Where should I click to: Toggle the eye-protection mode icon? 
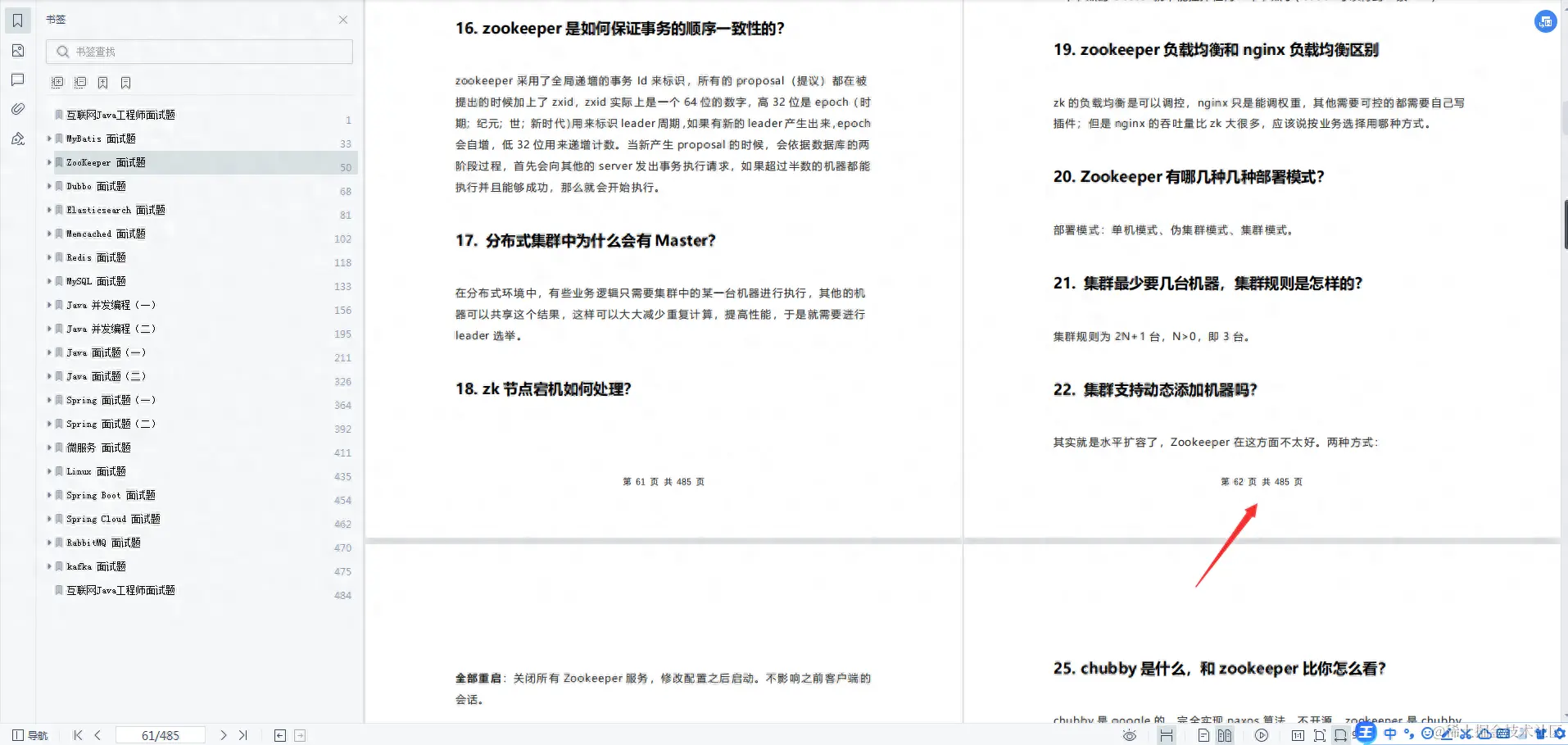1130,735
